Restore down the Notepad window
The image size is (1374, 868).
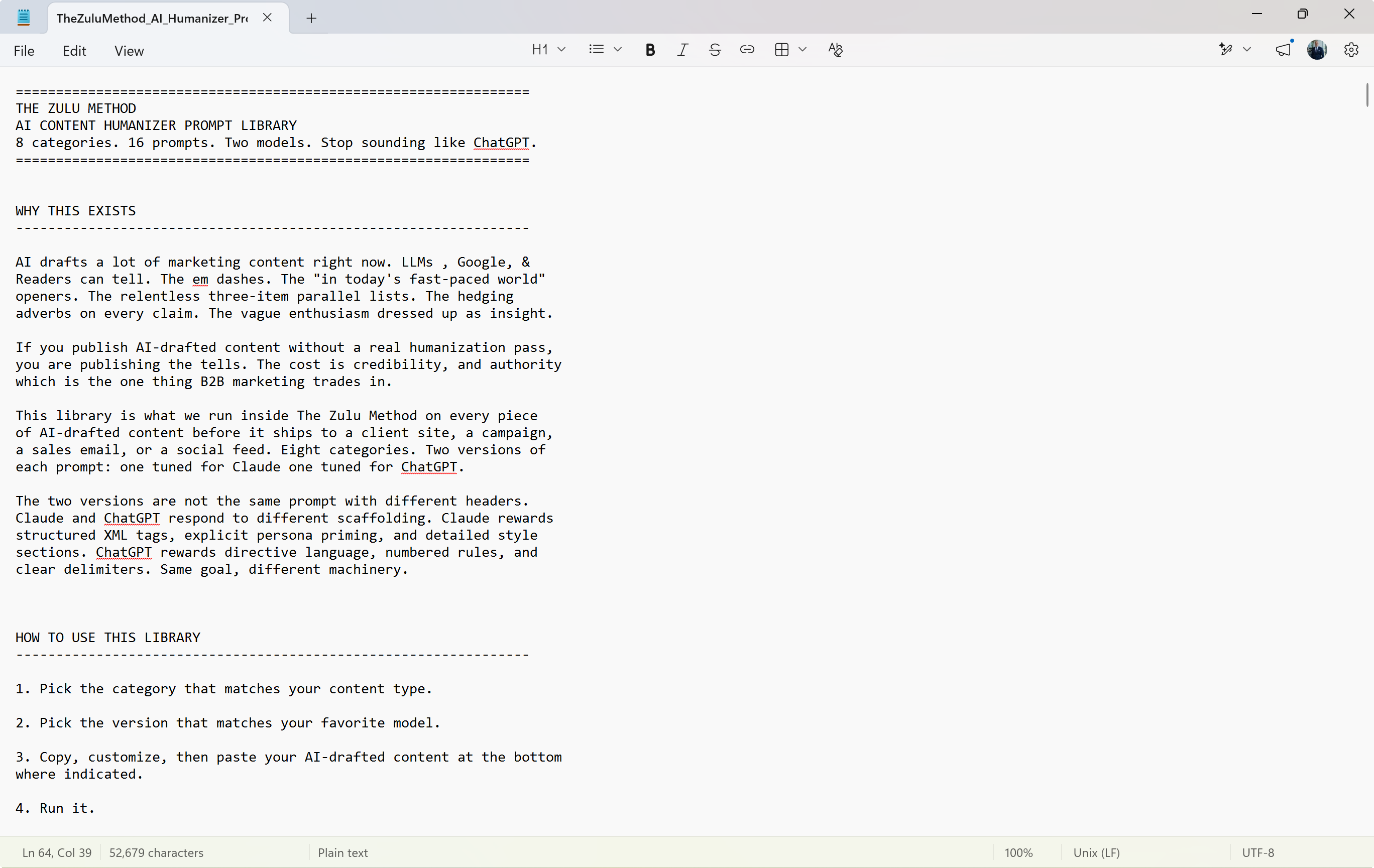[1302, 14]
